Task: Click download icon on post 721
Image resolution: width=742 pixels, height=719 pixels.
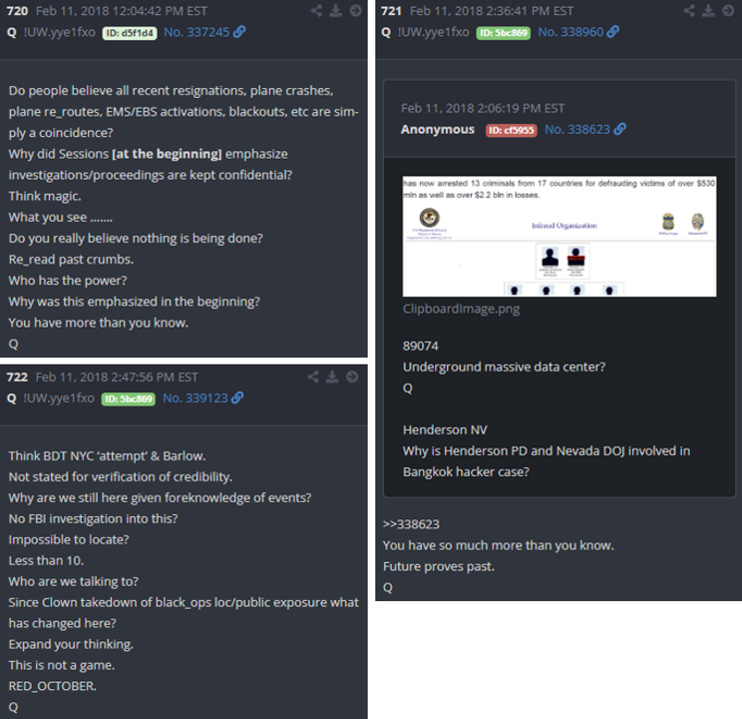Action: [x=708, y=10]
